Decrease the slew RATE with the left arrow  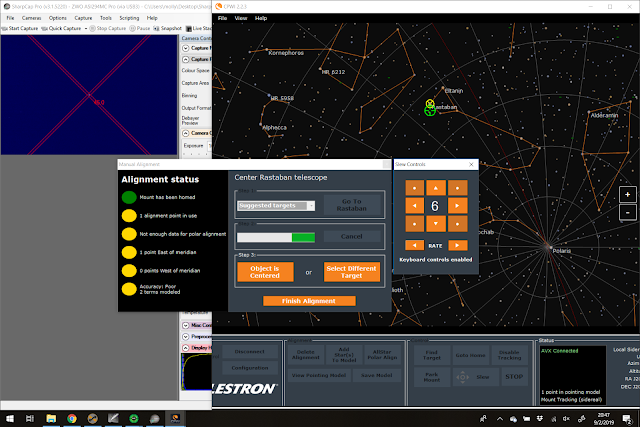point(415,245)
